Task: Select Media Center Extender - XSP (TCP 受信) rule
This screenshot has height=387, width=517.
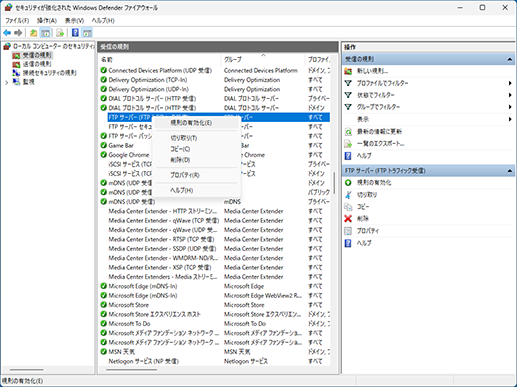Action: [160, 267]
